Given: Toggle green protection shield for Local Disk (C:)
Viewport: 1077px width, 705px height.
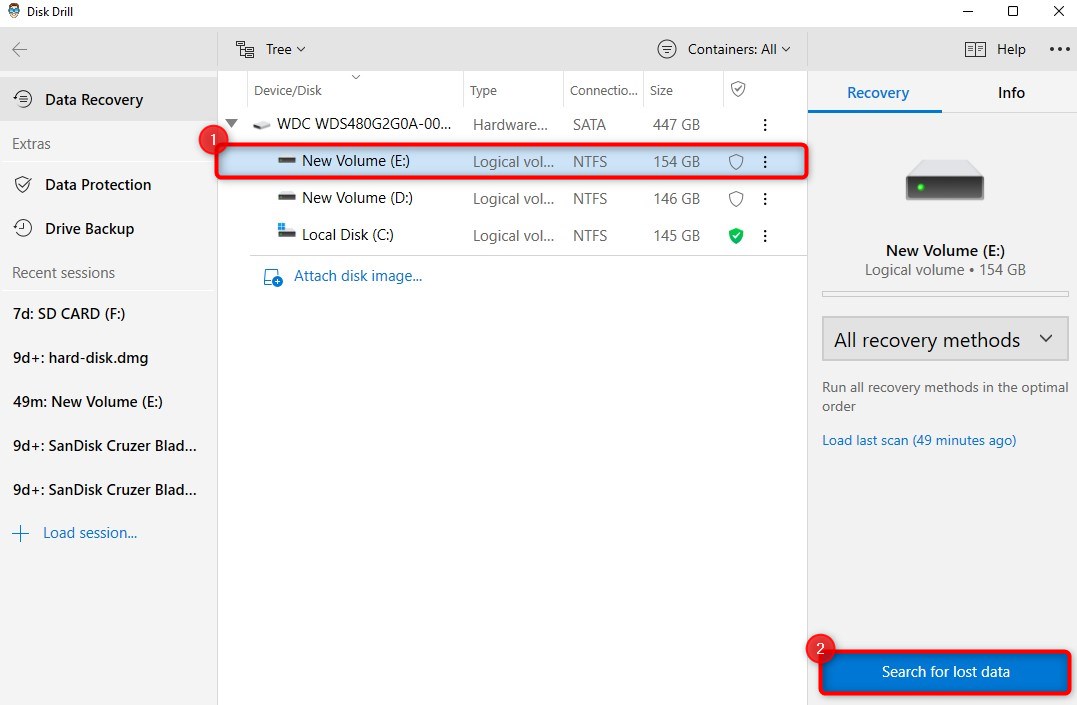Looking at the screenshot, I should (736, 236).
